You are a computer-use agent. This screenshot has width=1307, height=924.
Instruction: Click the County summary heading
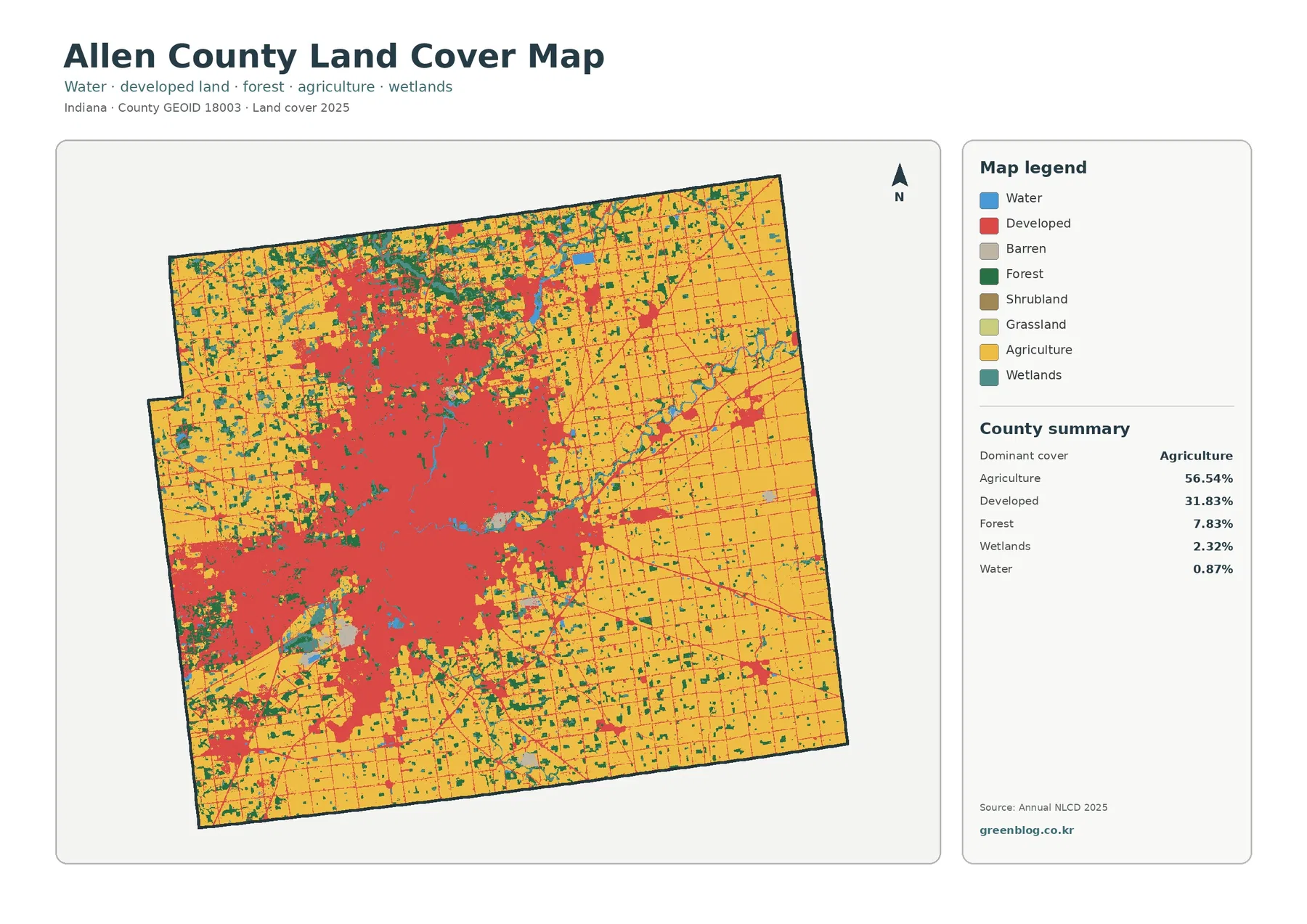click(1054, 429)
